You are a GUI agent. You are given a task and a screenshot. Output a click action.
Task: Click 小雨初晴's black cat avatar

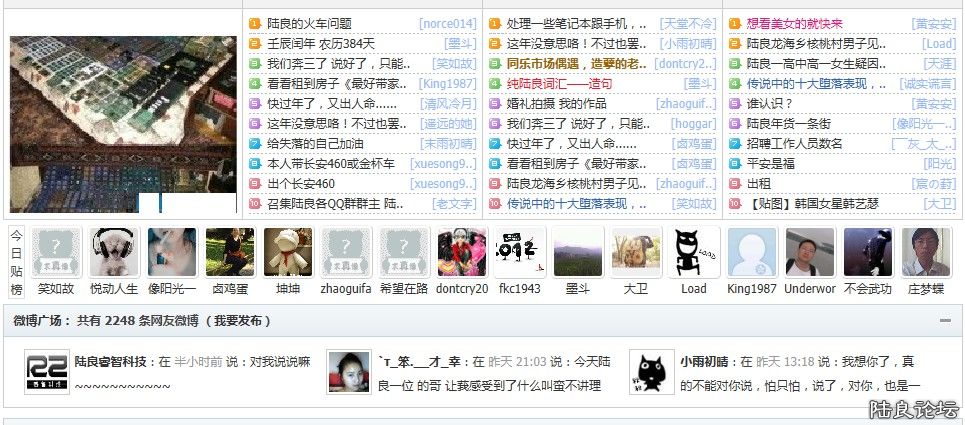(652, 373)
